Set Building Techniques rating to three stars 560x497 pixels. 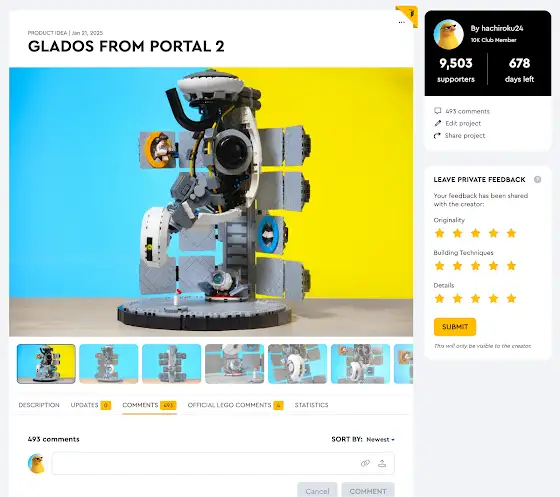(x=475, y=266)
